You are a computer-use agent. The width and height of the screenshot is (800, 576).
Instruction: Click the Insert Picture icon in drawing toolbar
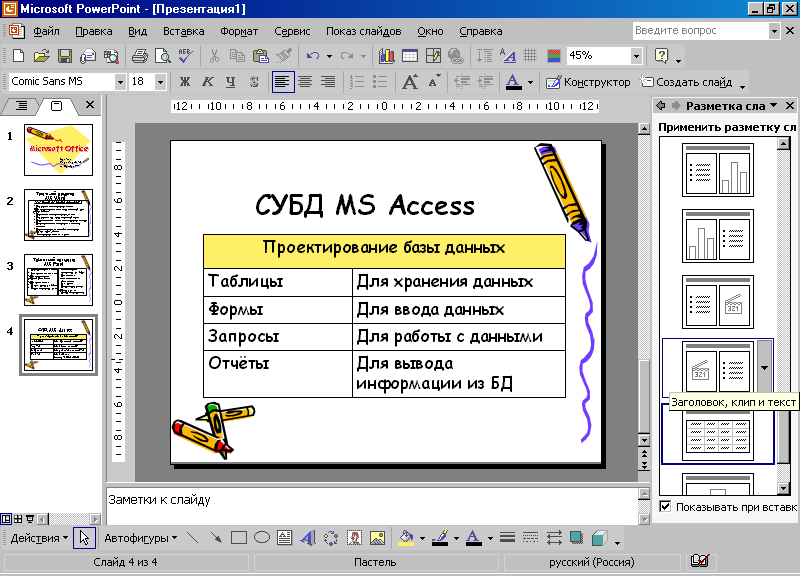pos(378,538)
